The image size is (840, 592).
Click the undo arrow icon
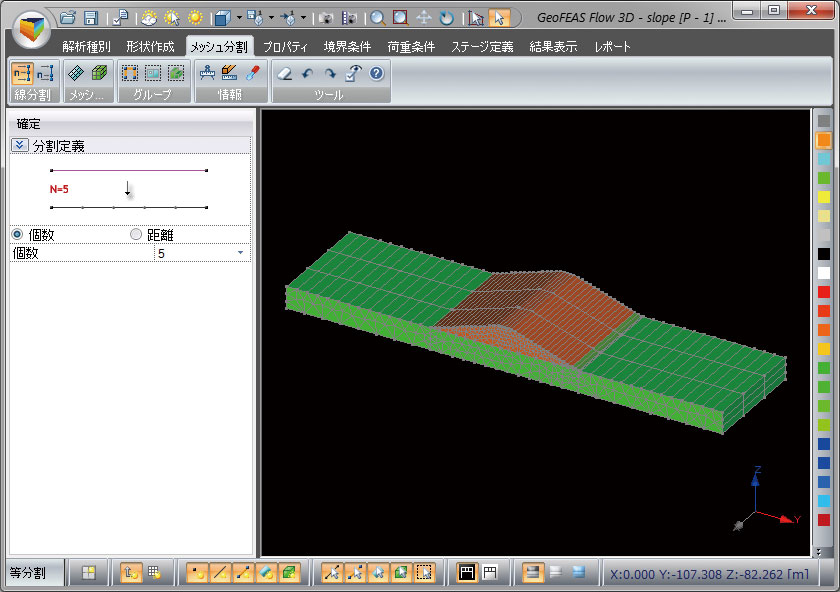[307, 73]
